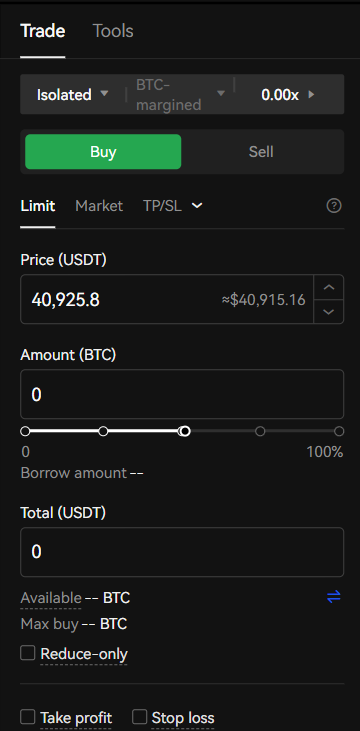Viewport: 360px width, 731px height.
Task: Click the 75% slider marker
Action: [x=260, y=431]
